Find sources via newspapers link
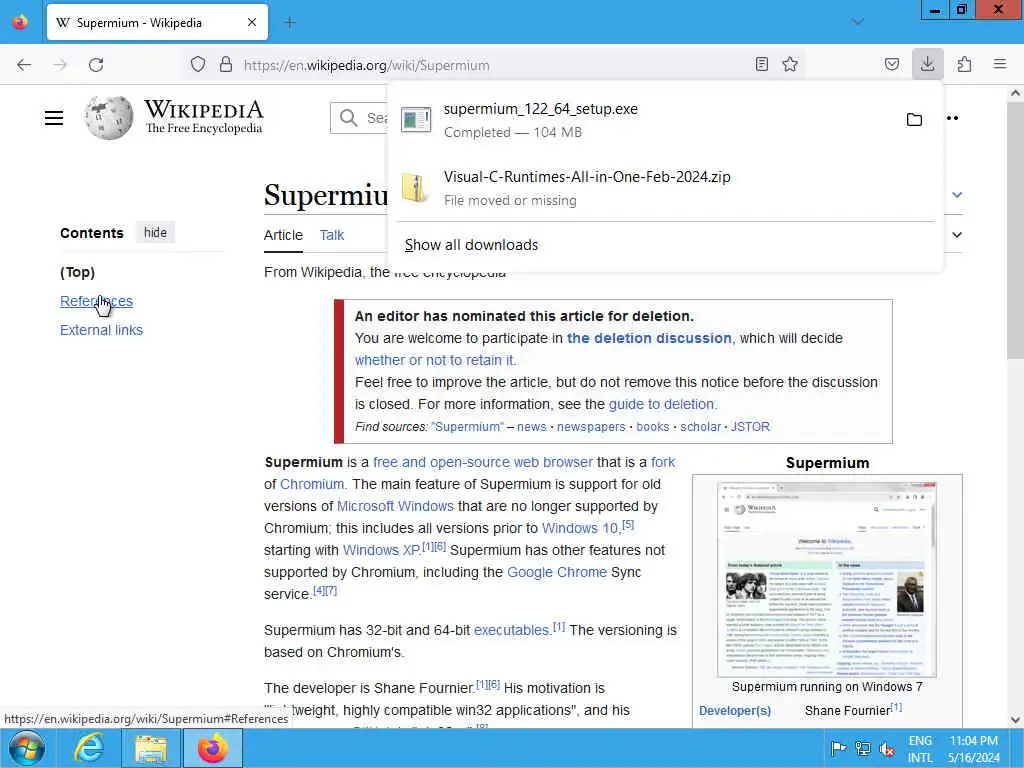1024x768 pixels. [x=591, y=426]
